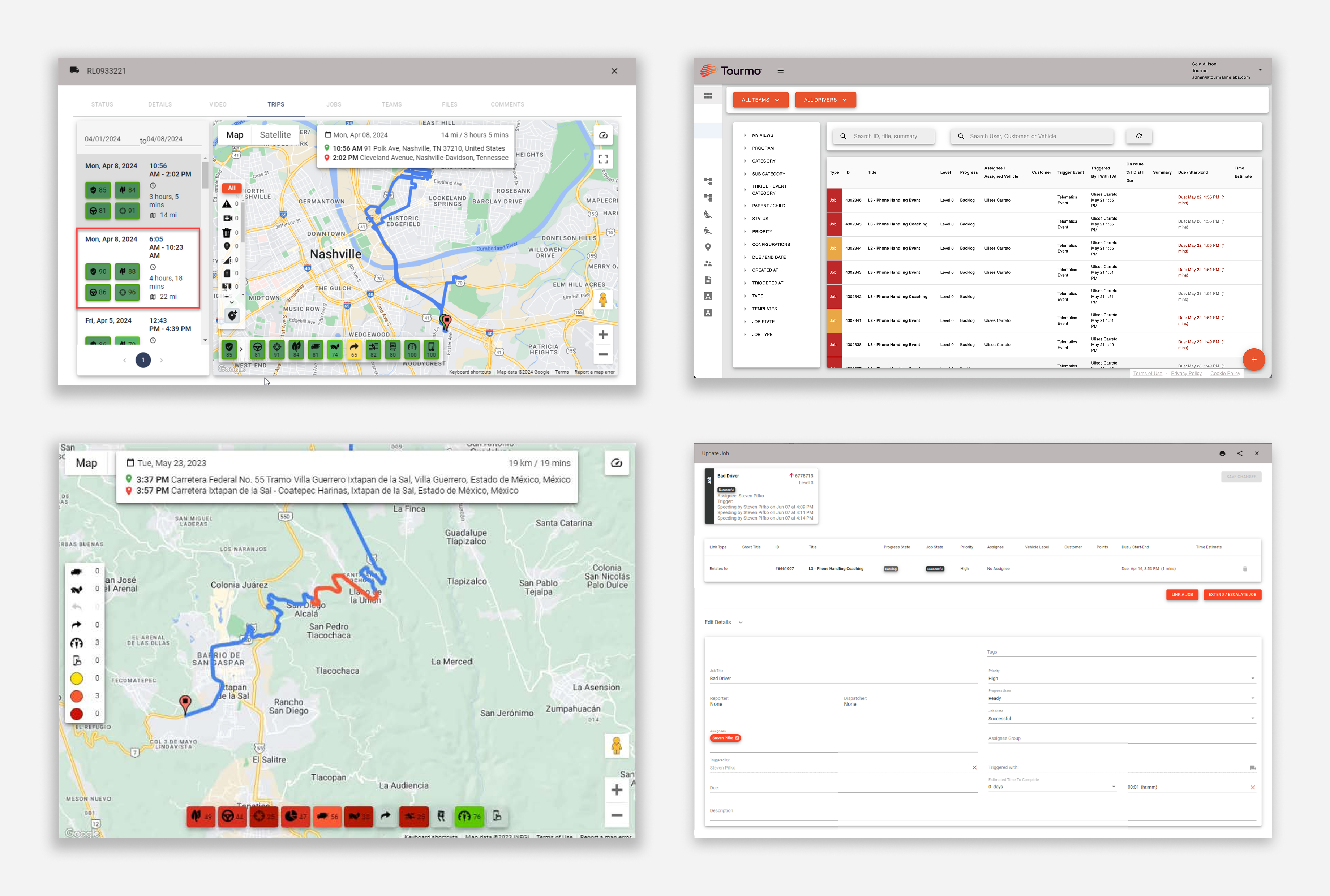
Task: Switch map view to Satellite
Action: tap(275, 135)
